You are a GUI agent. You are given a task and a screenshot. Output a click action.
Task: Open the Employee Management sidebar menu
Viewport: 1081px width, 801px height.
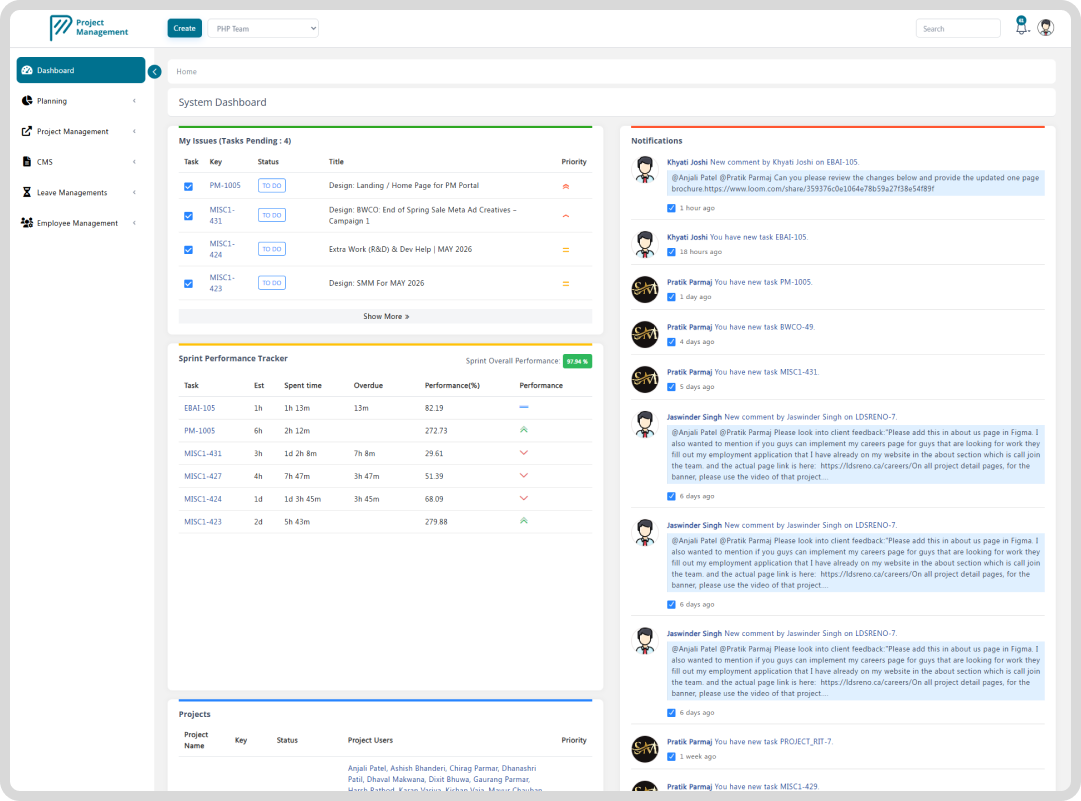81,223
